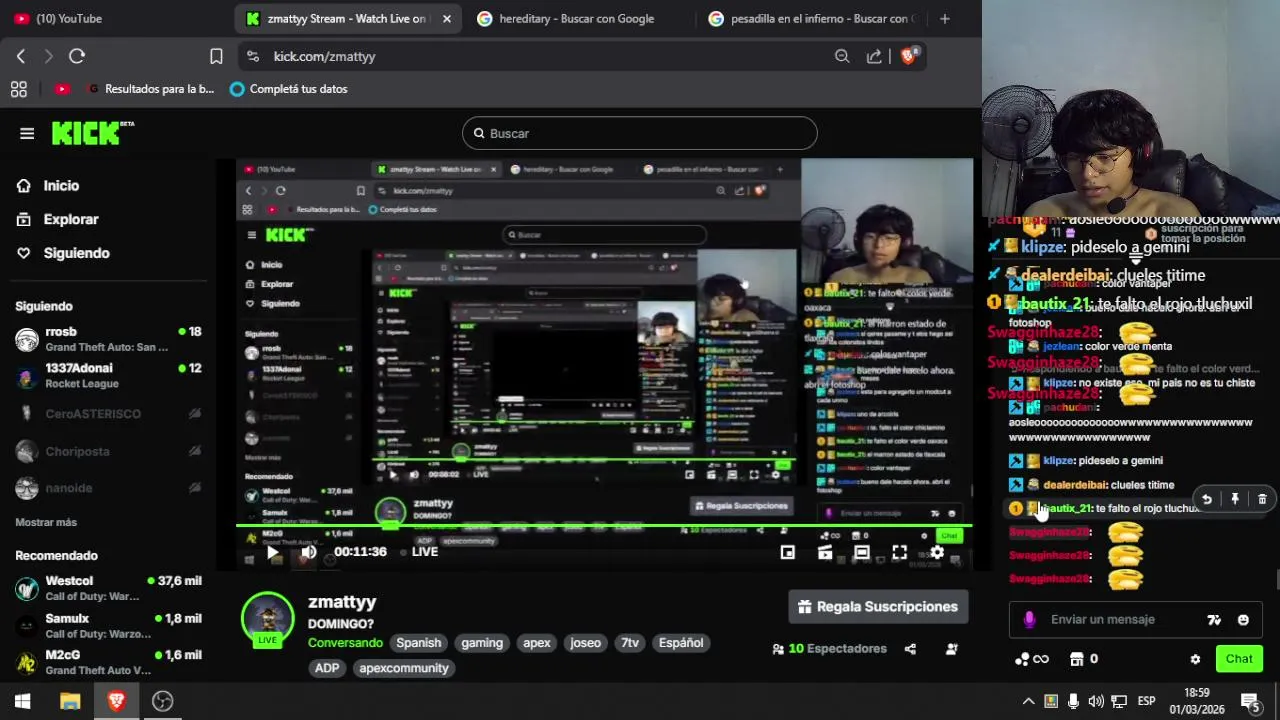Viewport: 1280px width, 720px height.
Task: Click the Regala Suscripciones button
Action: pos(878,607)
